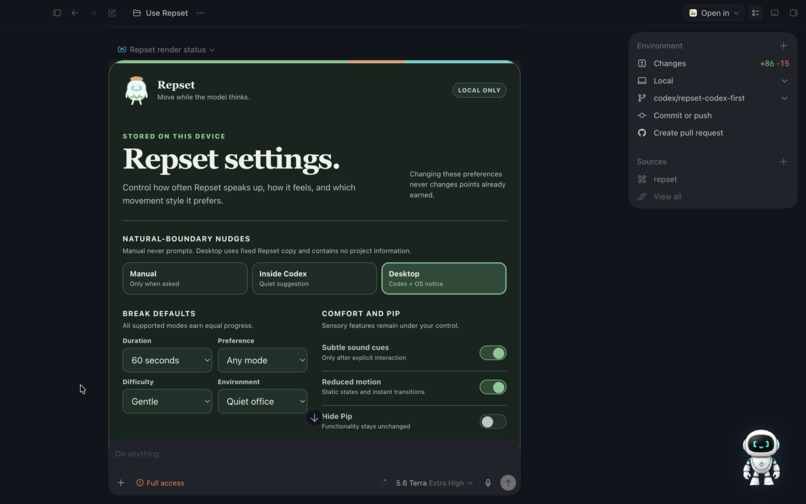Open Changes in the Environment panel
This screenshot has width=806, height=504.
click(713, 63)
